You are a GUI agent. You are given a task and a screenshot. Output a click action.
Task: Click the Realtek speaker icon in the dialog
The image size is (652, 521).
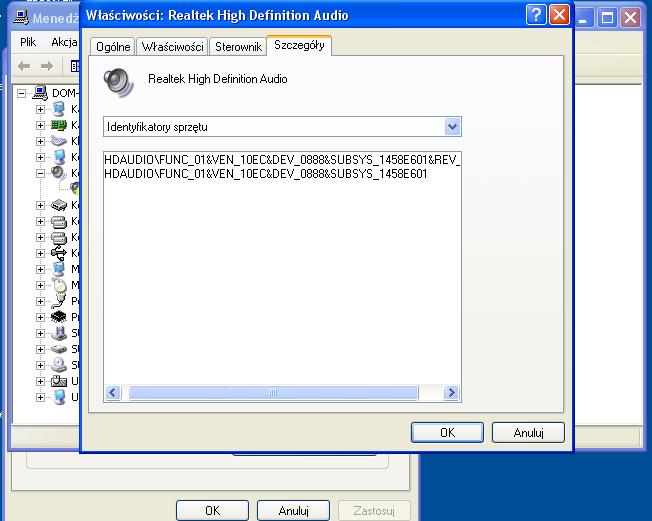[x=119, y=82]
